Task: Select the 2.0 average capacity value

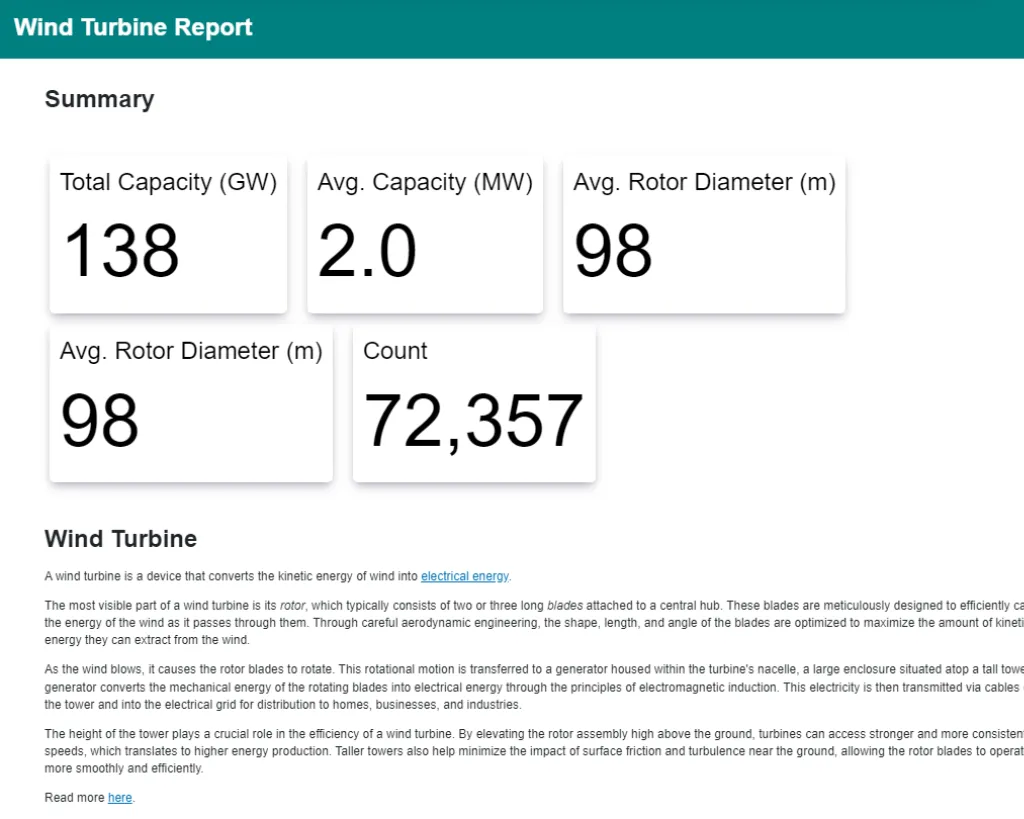Action: pyautogui.click(x=367, y=250)
